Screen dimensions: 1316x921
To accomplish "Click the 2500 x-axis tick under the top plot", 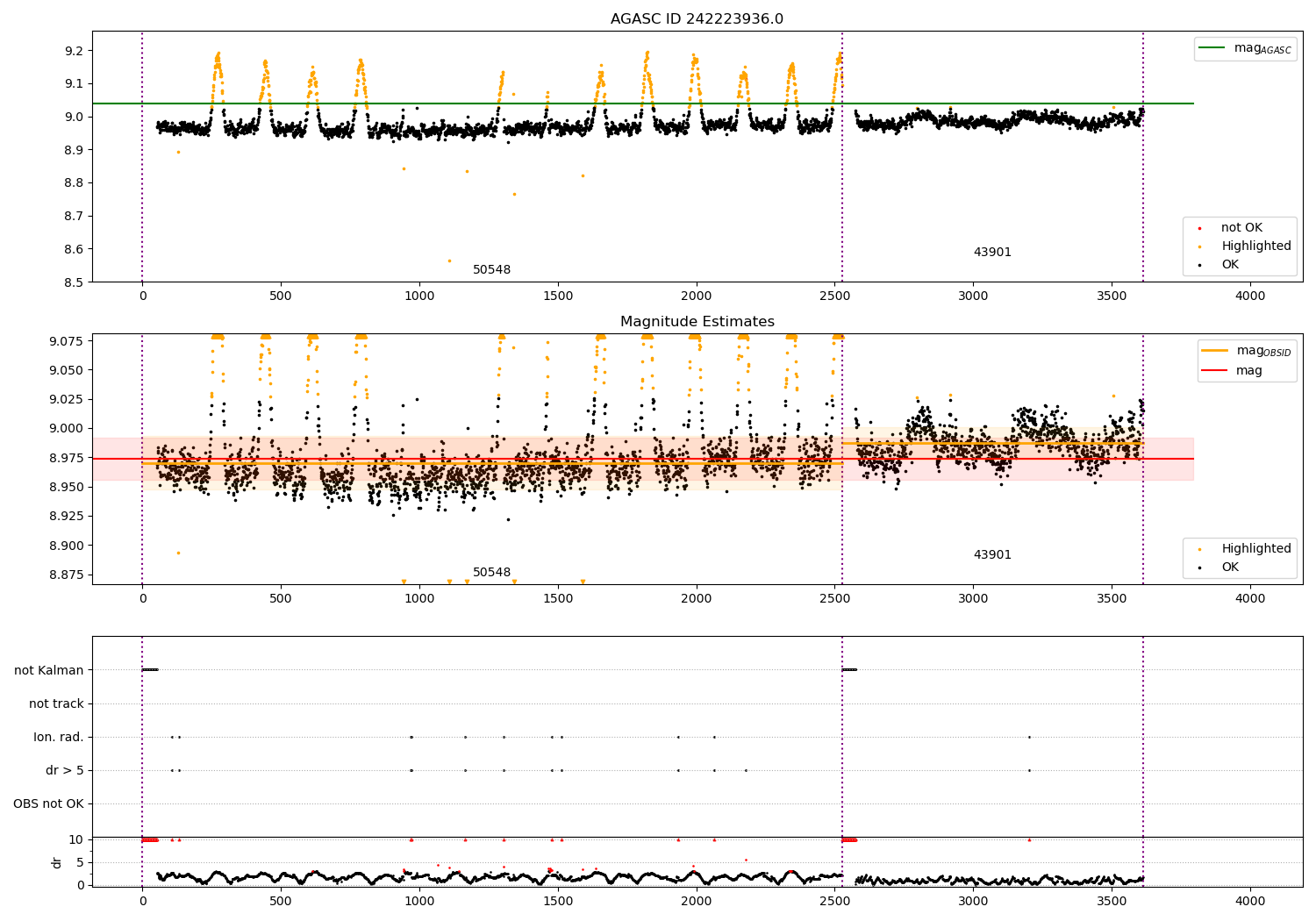I will click(834, 296).
